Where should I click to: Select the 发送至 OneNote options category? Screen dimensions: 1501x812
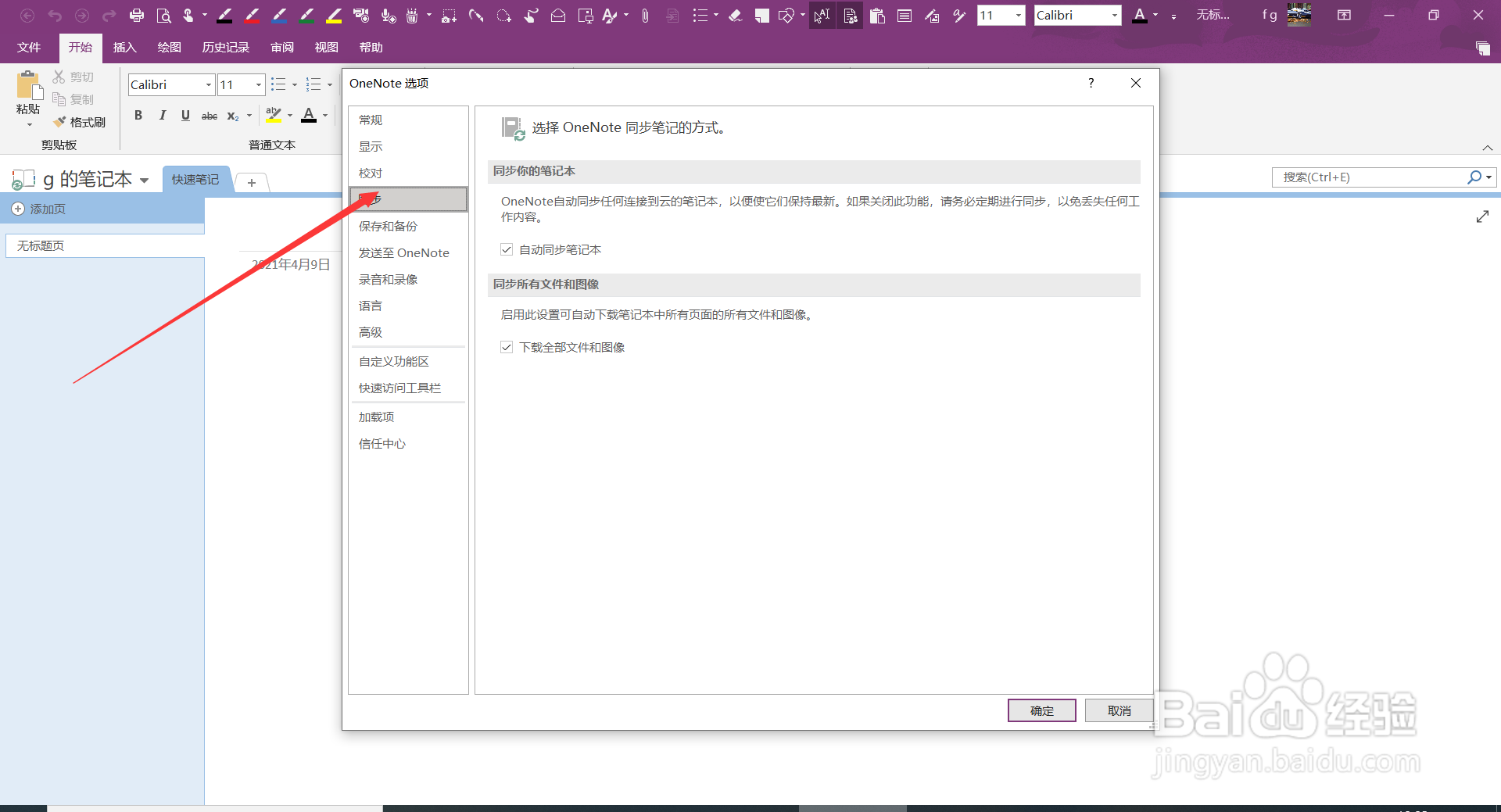(408, 252)
